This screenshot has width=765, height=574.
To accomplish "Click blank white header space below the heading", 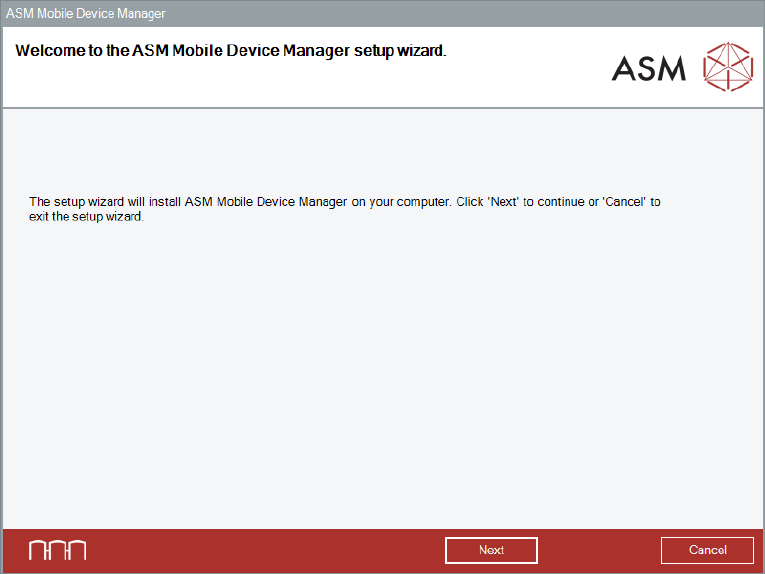I will tap(300, 88).
